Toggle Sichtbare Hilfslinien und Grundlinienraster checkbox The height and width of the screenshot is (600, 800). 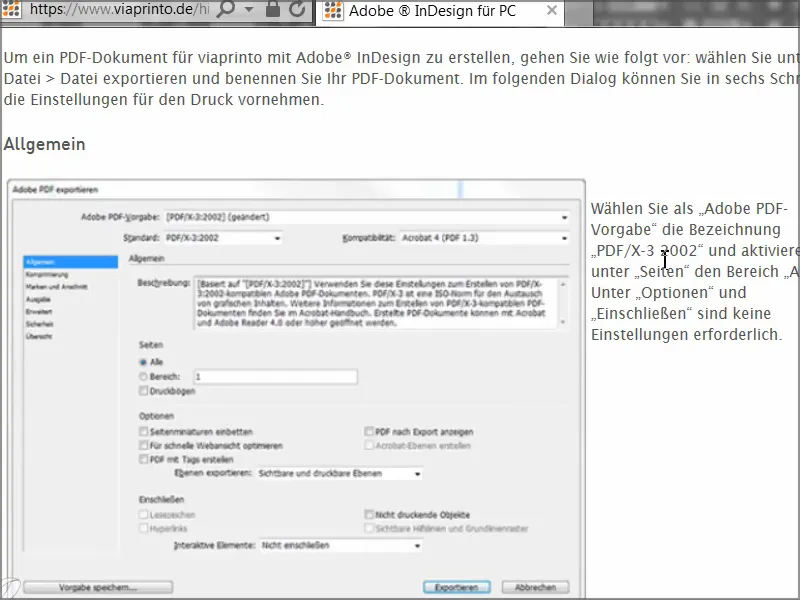pyautogui.click(x=369, y=528)
